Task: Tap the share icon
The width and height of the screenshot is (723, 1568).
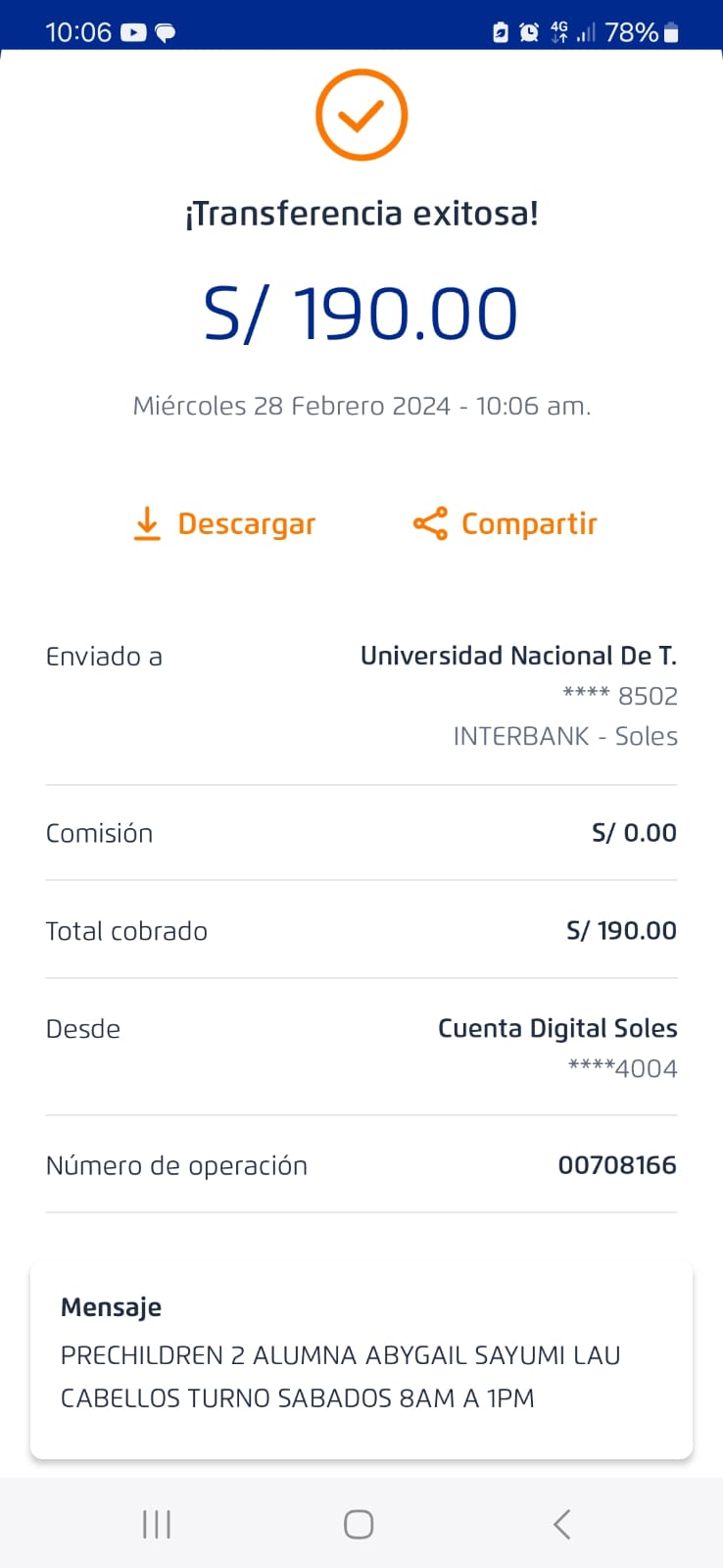Action: 430,524
